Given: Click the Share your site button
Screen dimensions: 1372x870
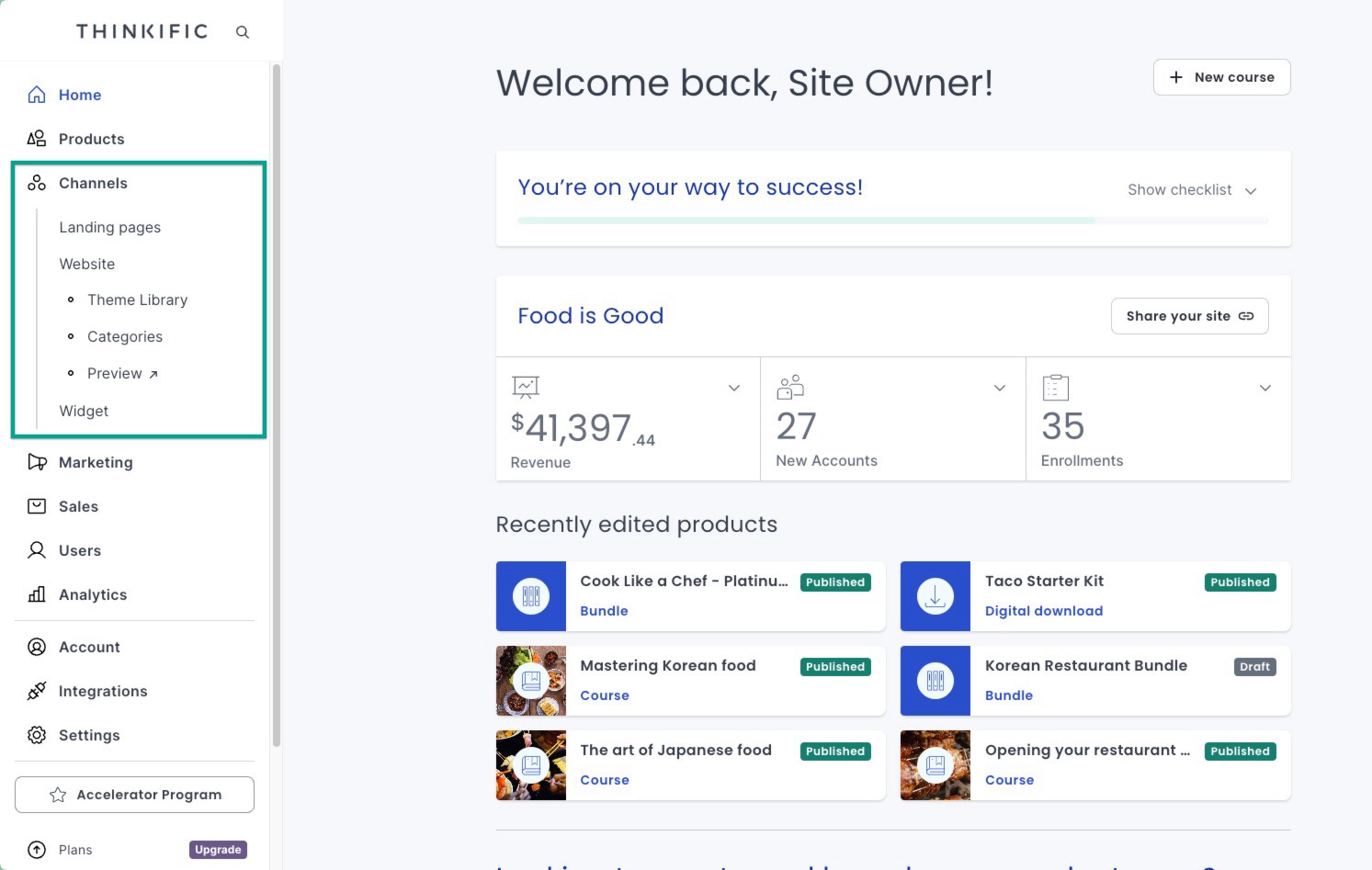Looking at the screenshot, I should pos(1189,315).
